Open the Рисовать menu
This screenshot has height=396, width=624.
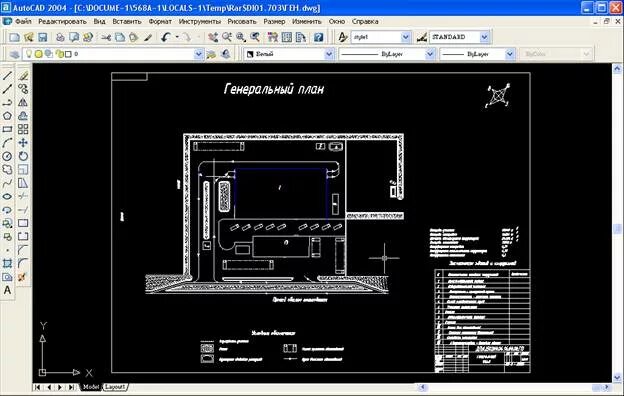pyautogui.click(x=242, y=21)
